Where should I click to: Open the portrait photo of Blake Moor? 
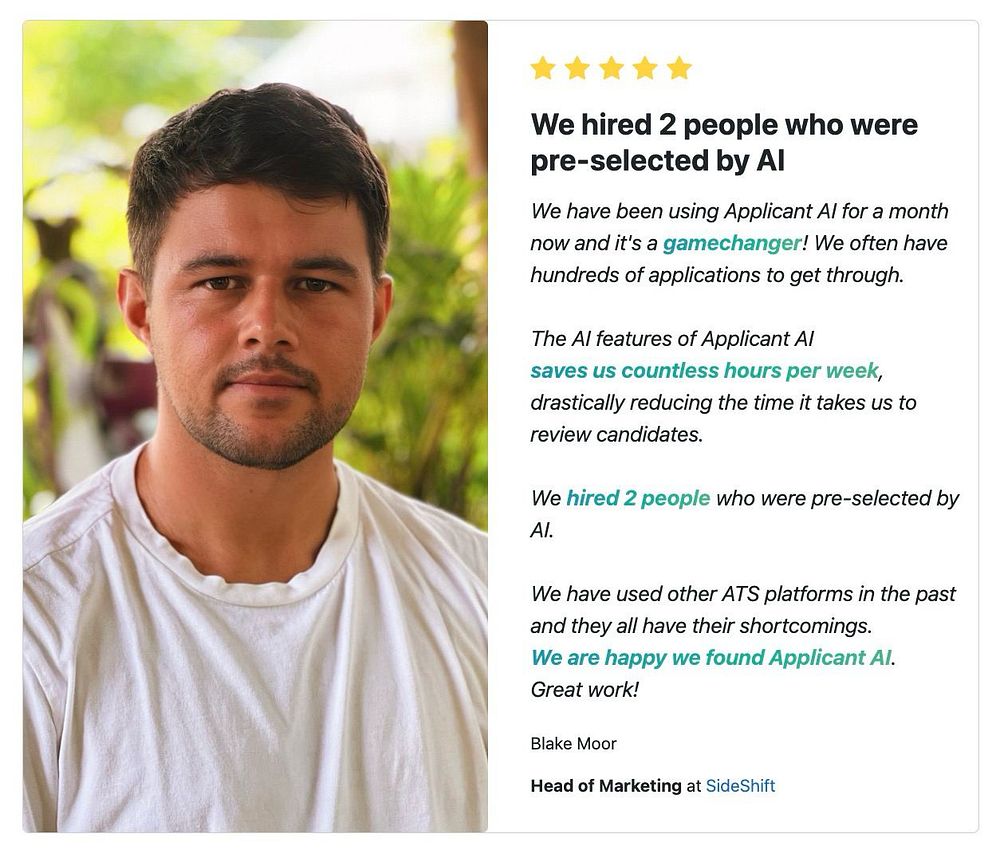click(255, 426)
